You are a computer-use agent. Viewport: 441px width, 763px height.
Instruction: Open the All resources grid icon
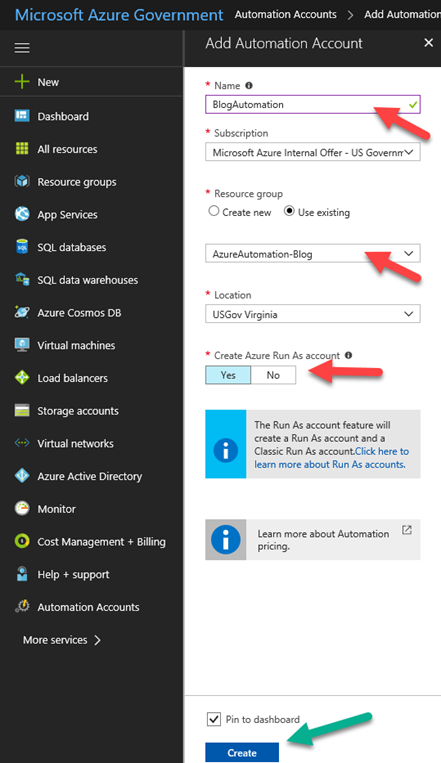[22, 148]
